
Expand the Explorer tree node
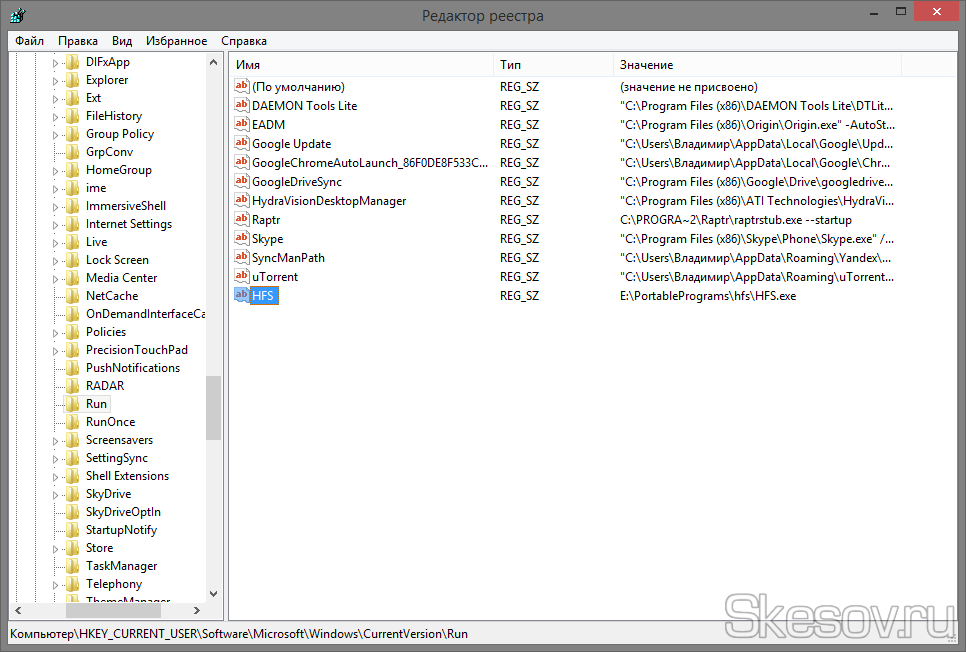point(56,80)
